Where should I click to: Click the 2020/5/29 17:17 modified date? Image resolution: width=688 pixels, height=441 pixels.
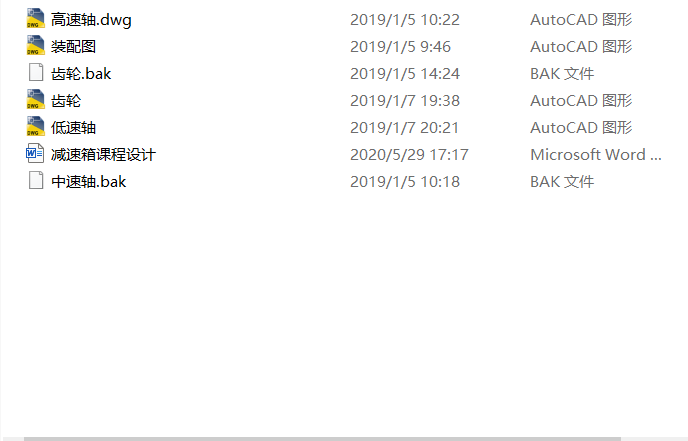(409, 155)
